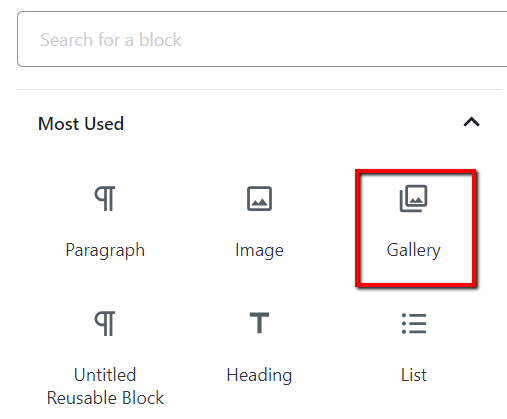This screenshot has height=419, width=507.
Task: Insert an Image block via its icon
Action: pos(259,199)
